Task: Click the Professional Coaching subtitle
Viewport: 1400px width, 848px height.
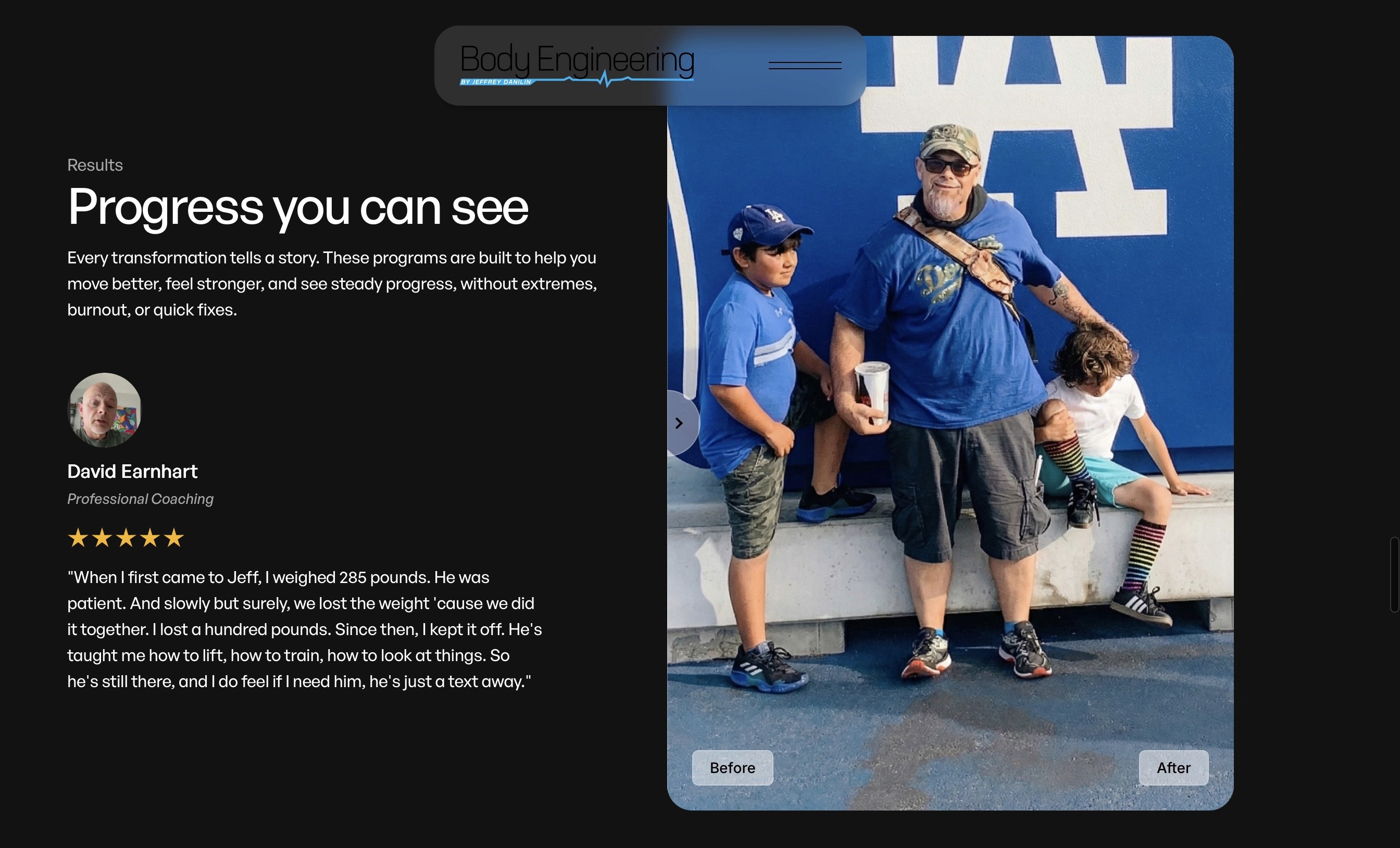Action: (x=140, y=499)
